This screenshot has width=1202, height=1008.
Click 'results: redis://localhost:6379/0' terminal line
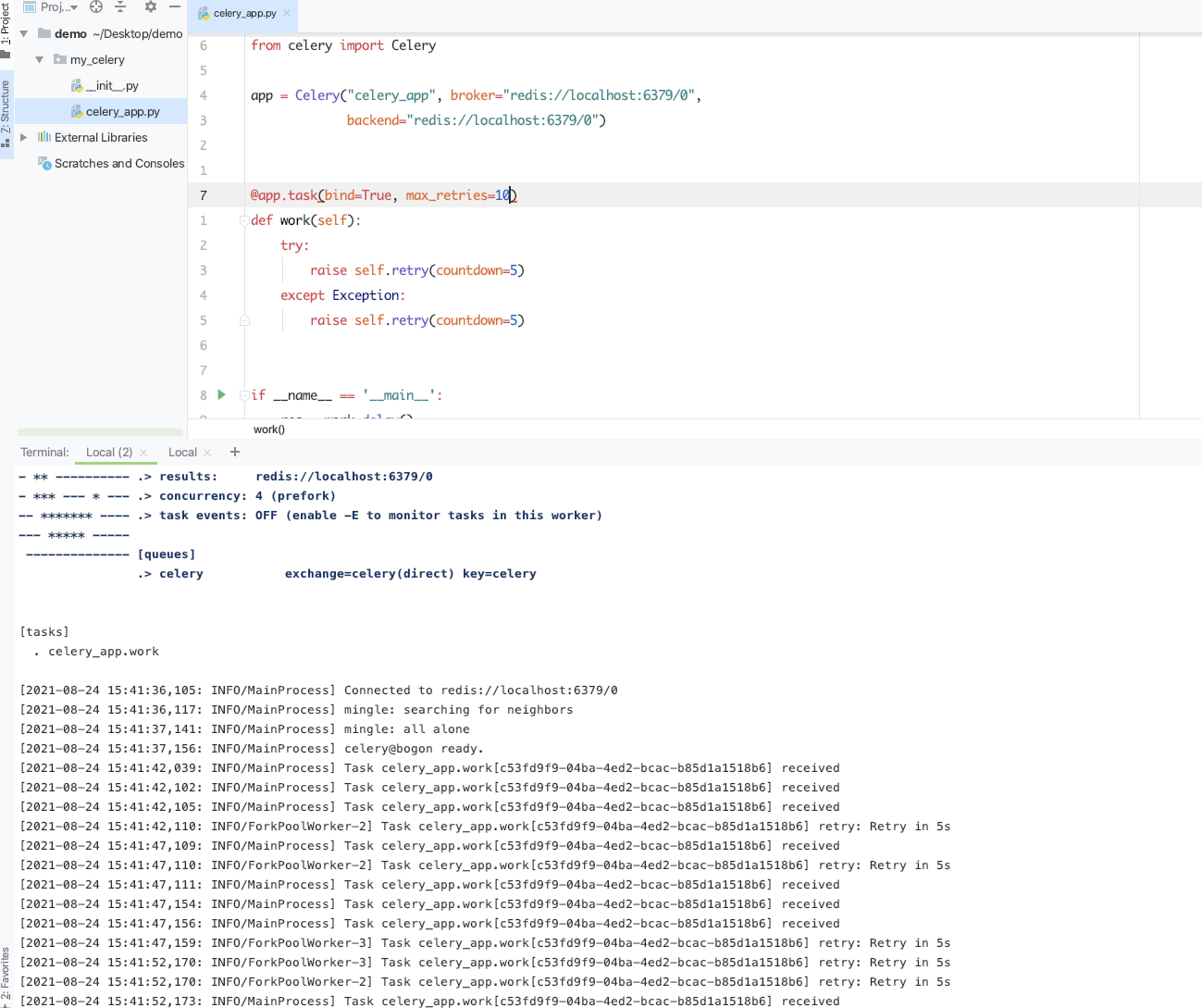pyautogui.click(x=296, y=477)
